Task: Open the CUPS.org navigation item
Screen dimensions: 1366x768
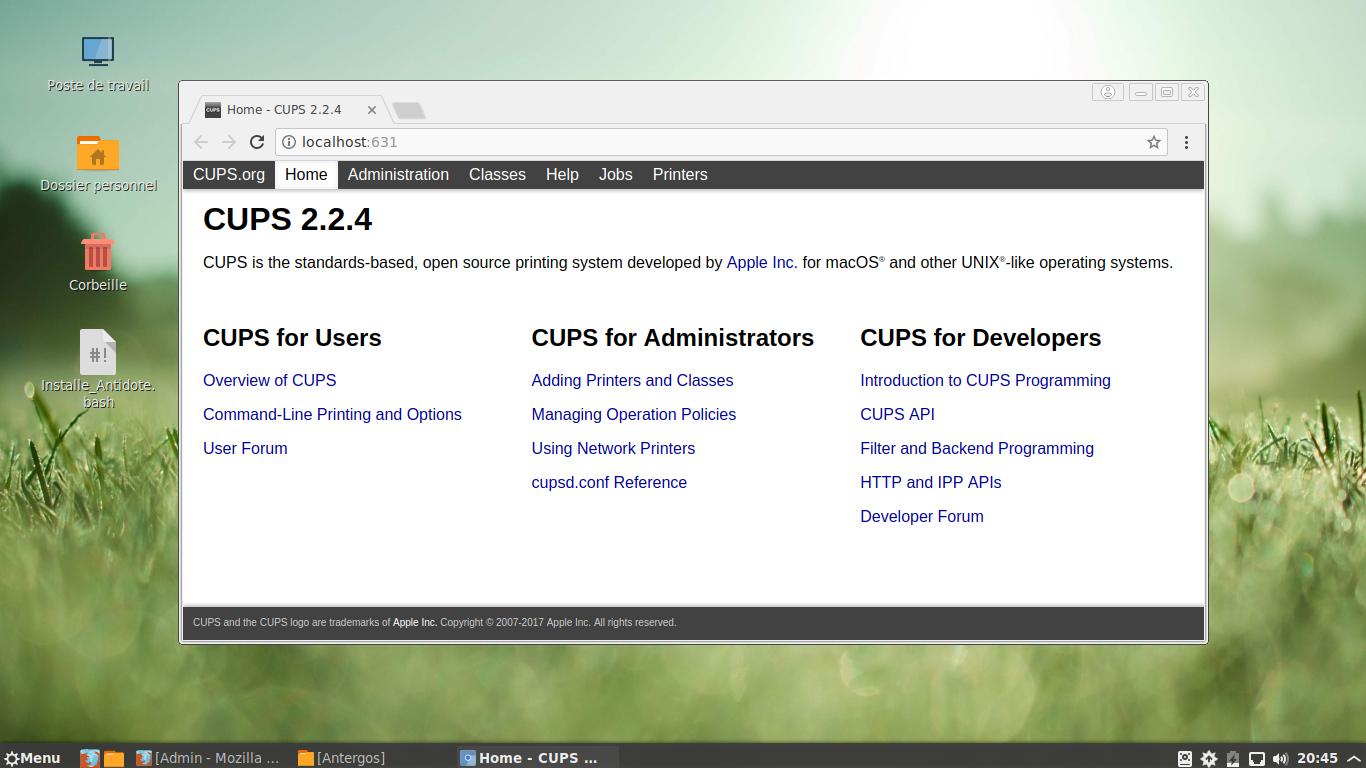Action: point(229,174)
